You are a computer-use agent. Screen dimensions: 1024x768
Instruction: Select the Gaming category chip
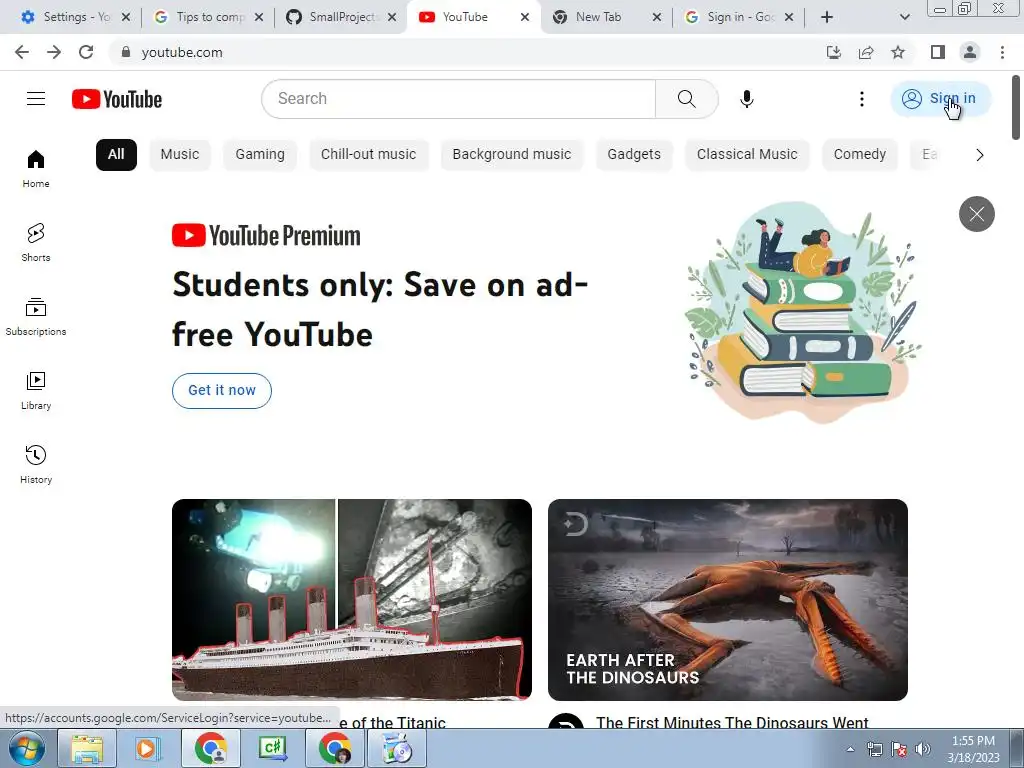tap(260, 155)
